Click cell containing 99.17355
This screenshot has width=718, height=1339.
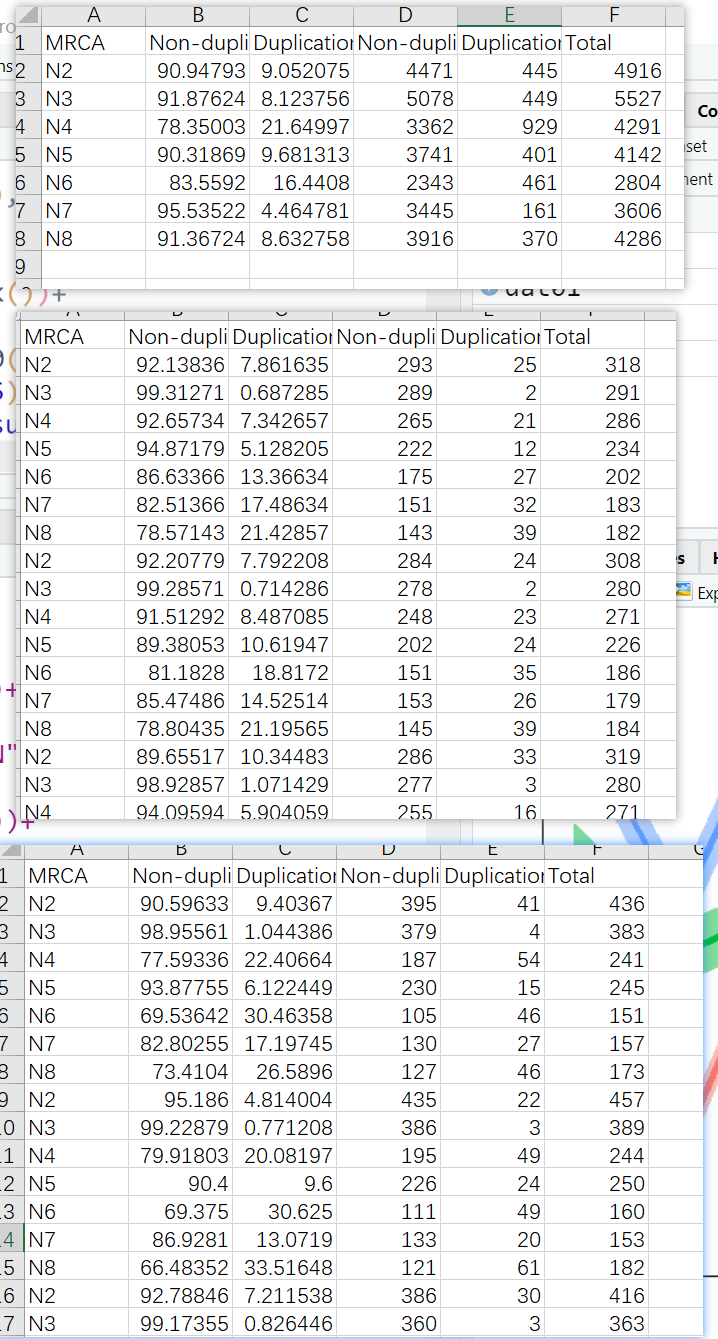pyautogui.click(x=182, y=1323)
